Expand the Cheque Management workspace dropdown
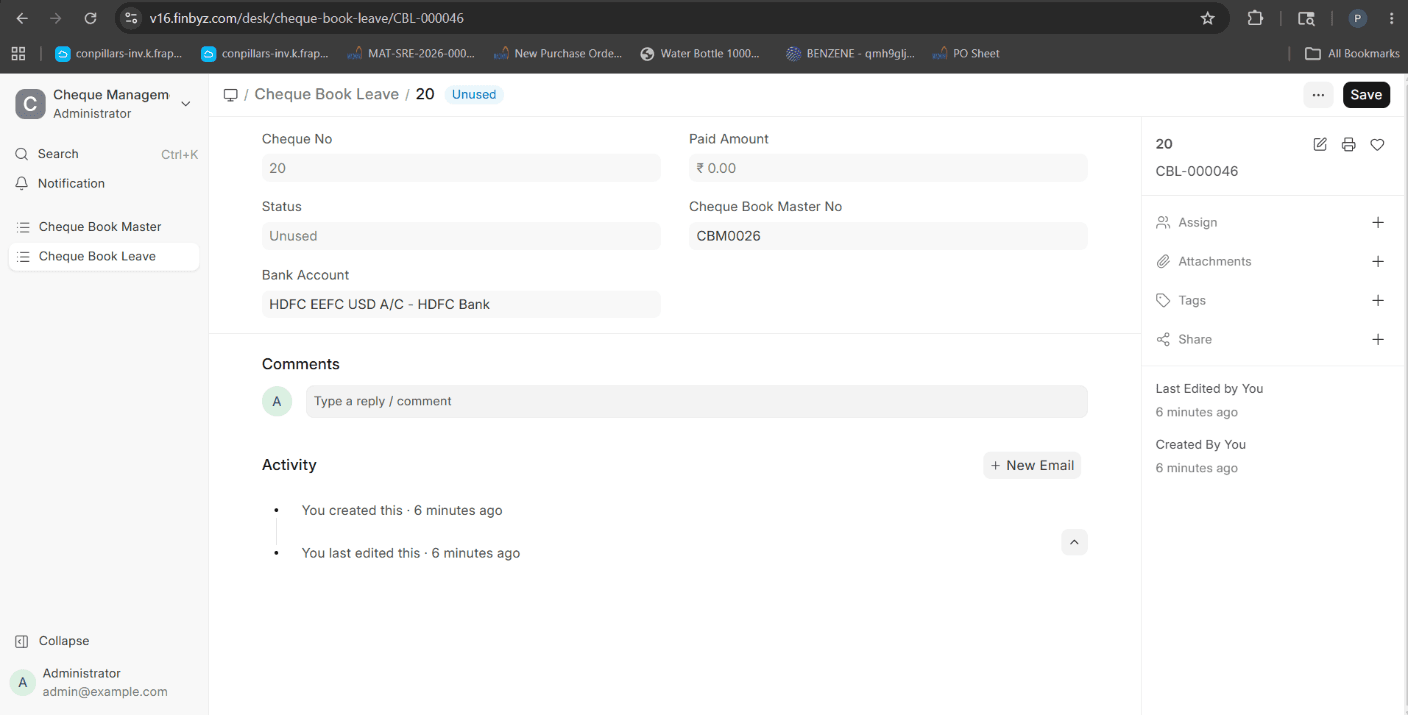This screenshot has width=1408, height=715. (x=185, y=104)
